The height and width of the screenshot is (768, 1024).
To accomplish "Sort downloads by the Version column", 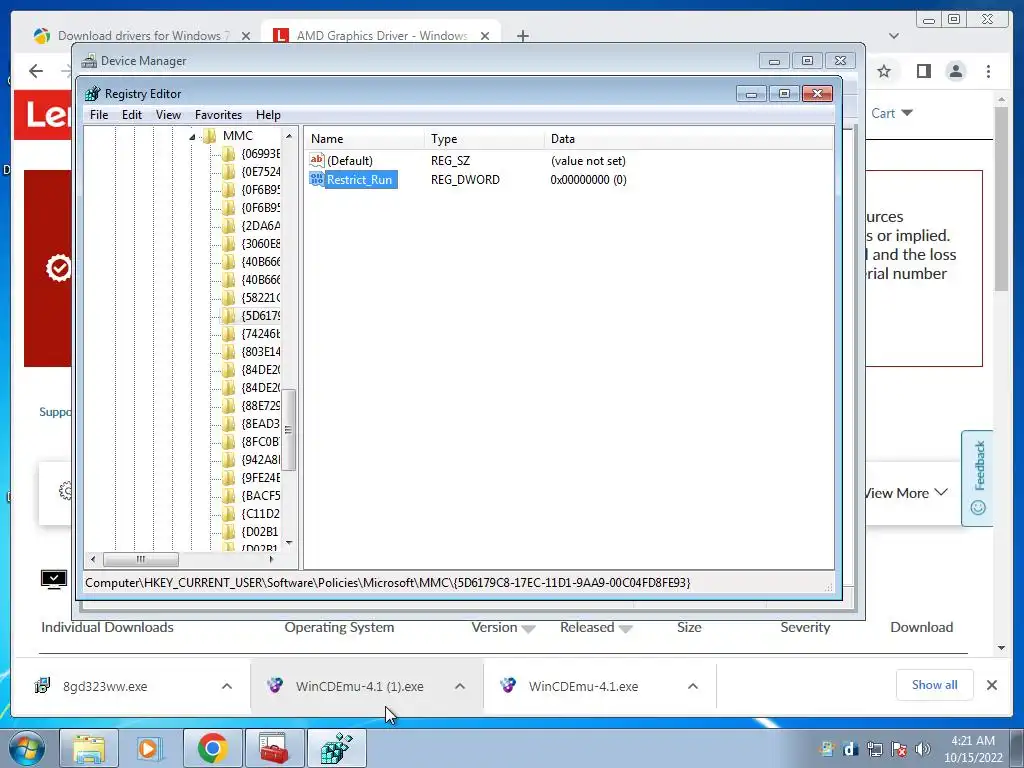I will tap(503, 628).
